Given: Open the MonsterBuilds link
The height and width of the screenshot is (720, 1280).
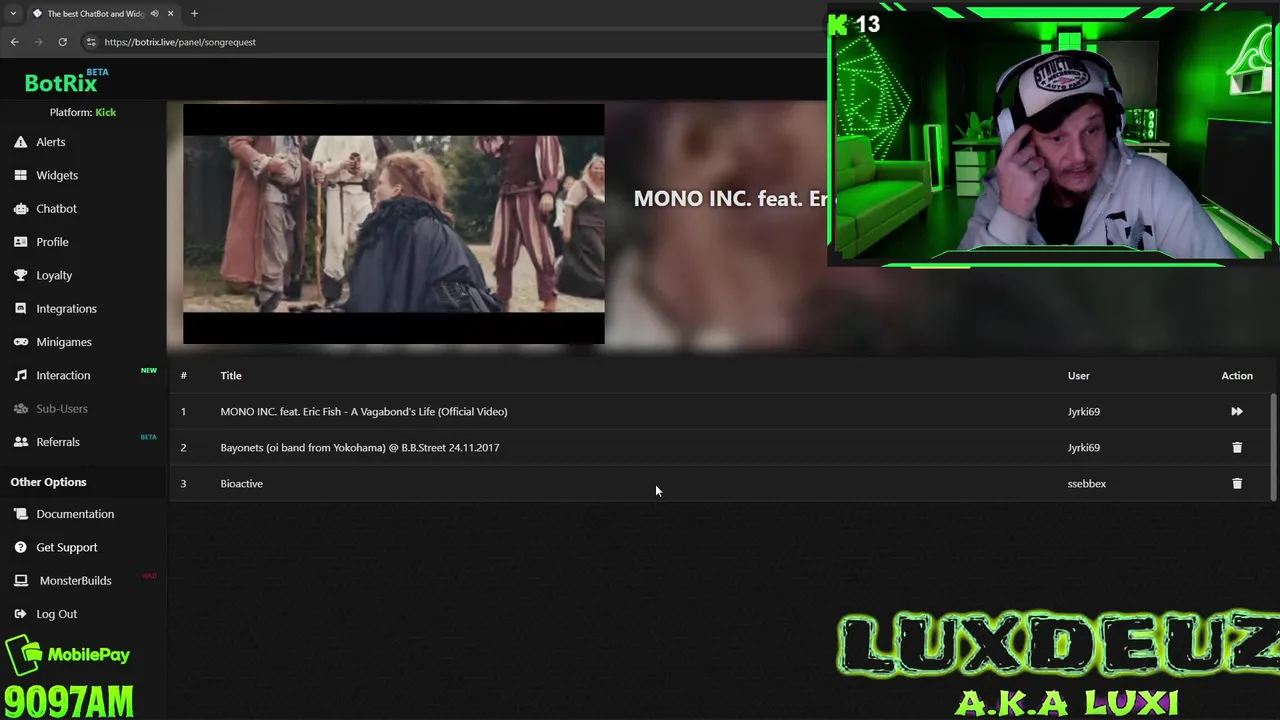Looking at the screenshot, I should [x=75, y=581].
